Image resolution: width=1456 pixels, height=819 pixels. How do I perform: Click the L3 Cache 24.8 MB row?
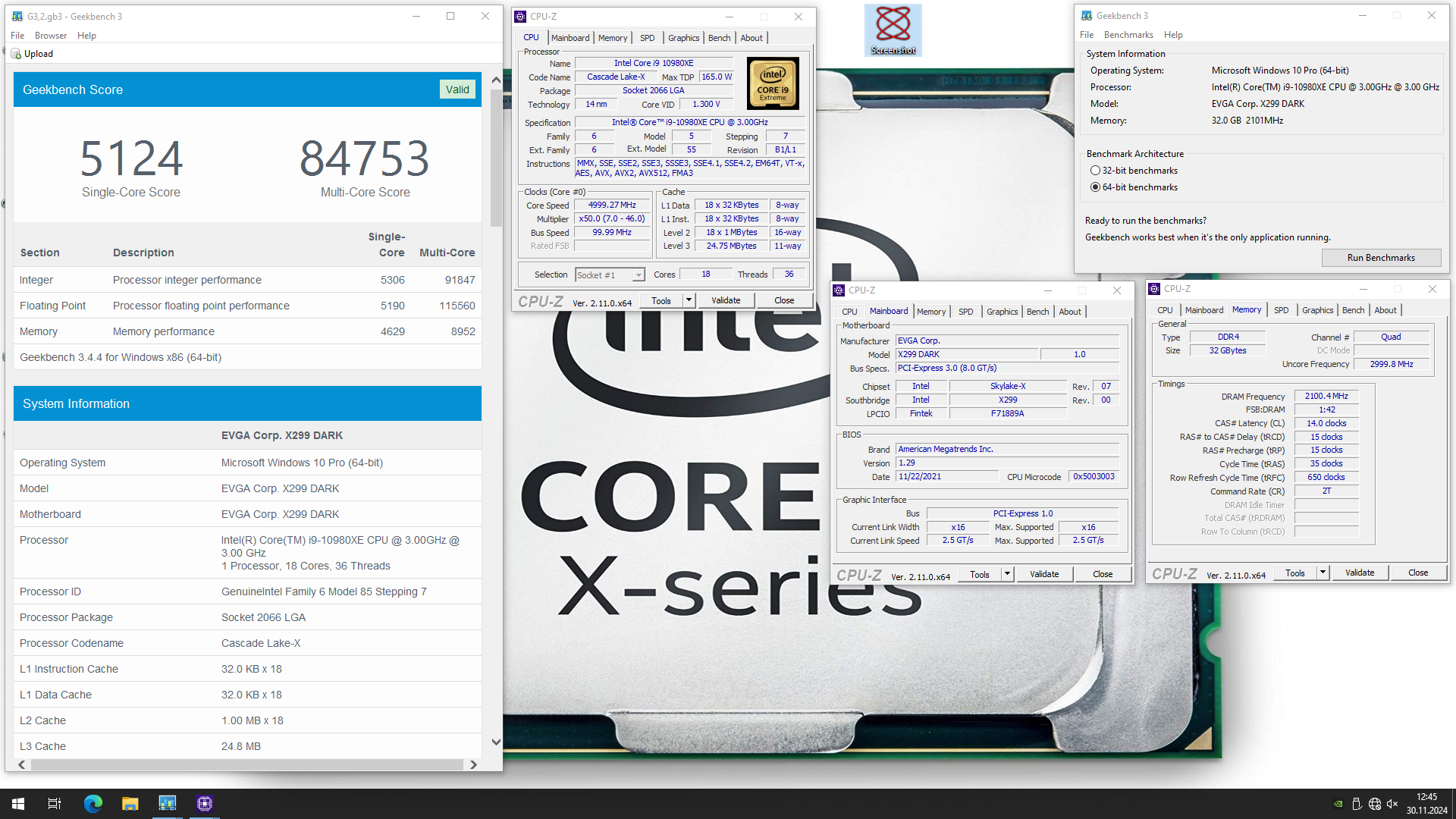tap(247, 746)
